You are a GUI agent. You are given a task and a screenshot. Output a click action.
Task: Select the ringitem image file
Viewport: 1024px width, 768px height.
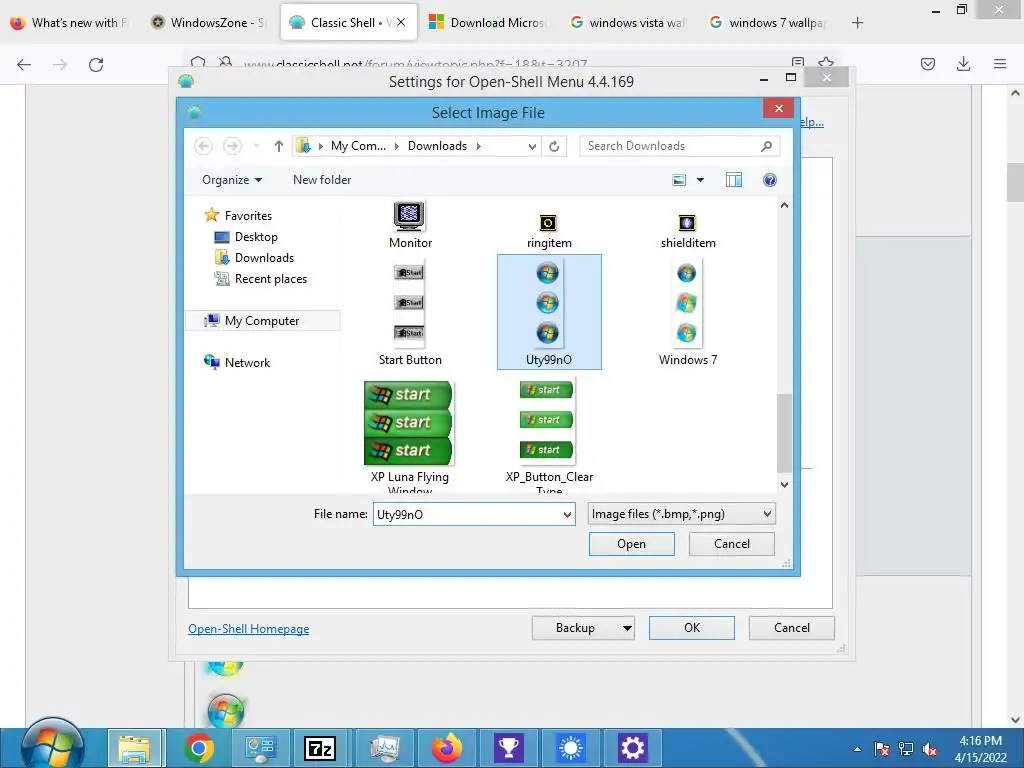pyautogui.click(x=549, y=231)
